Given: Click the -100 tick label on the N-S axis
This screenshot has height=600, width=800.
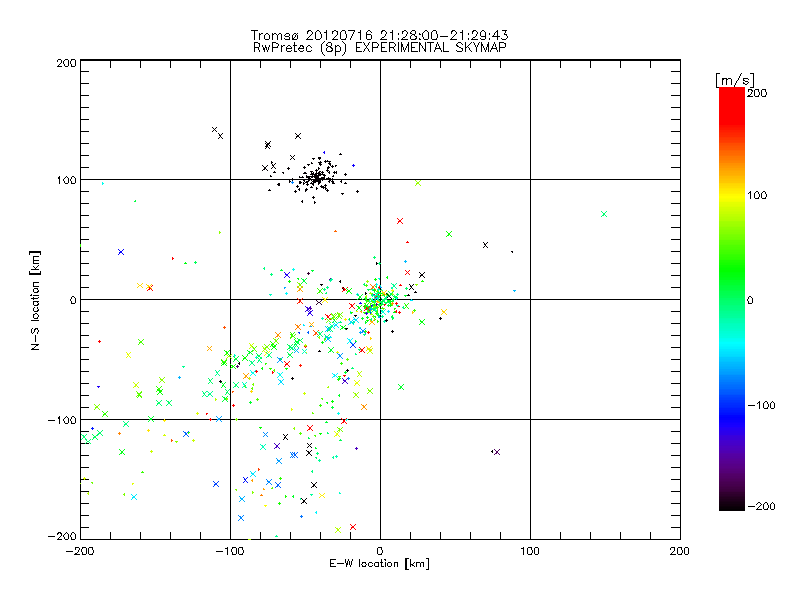Looking at the screenshot, I should point(62,420).
